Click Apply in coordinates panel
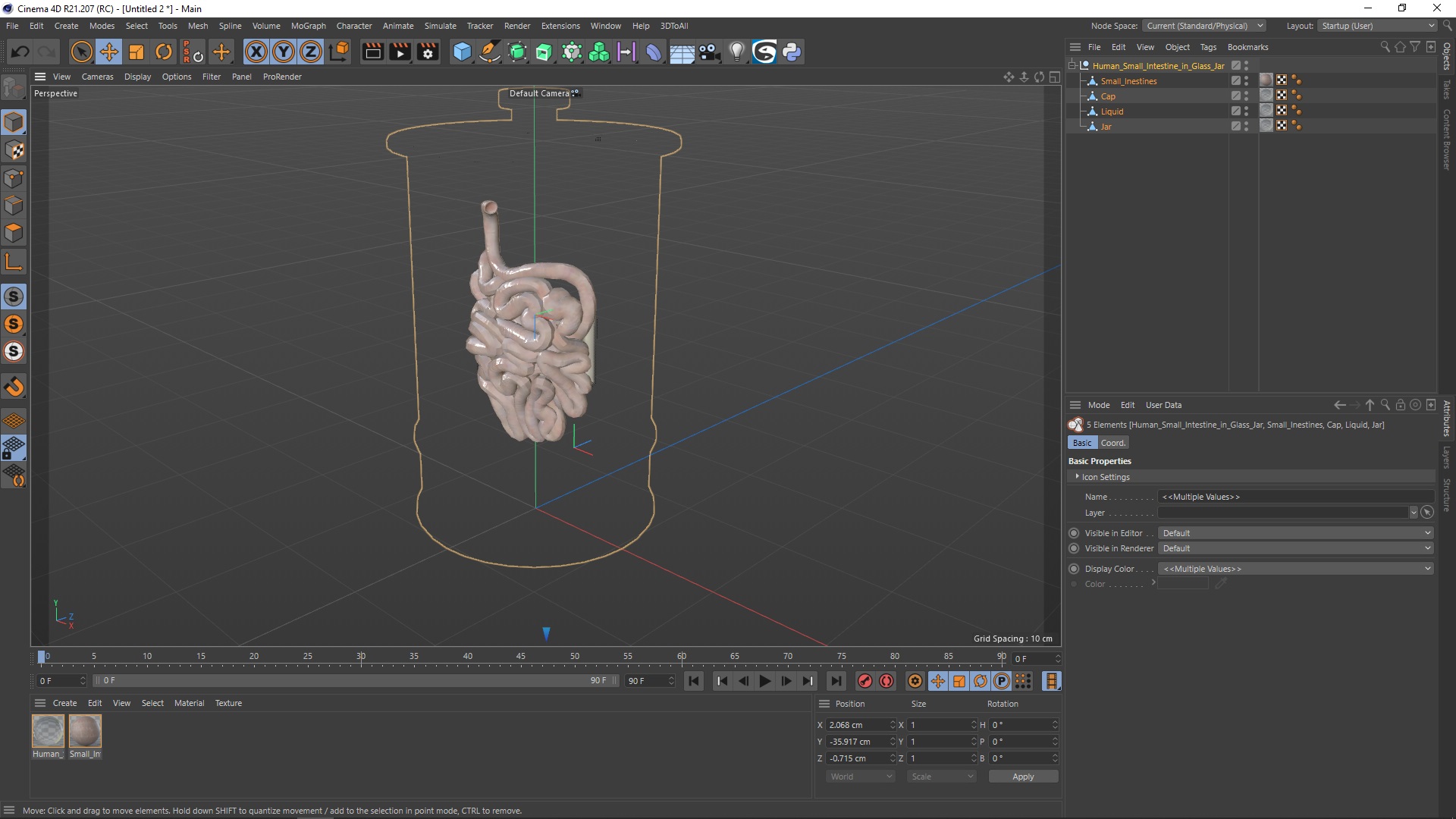This screenshot has width=1456, height=819. pyautogui.click(x=1023, y=777)
